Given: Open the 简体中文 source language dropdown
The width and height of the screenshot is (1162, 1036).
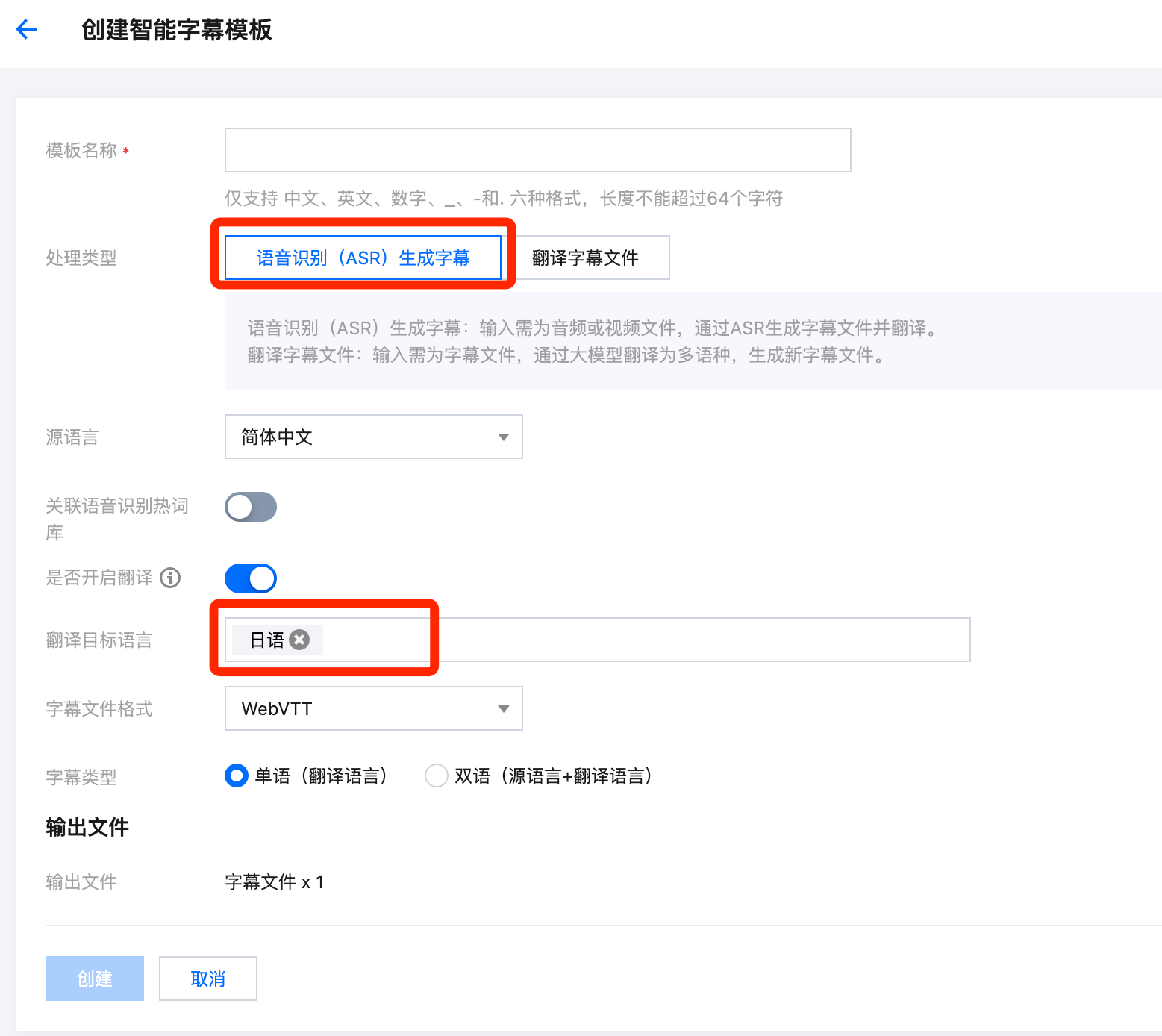Looking at the screenshot, I should coord(373,437).
